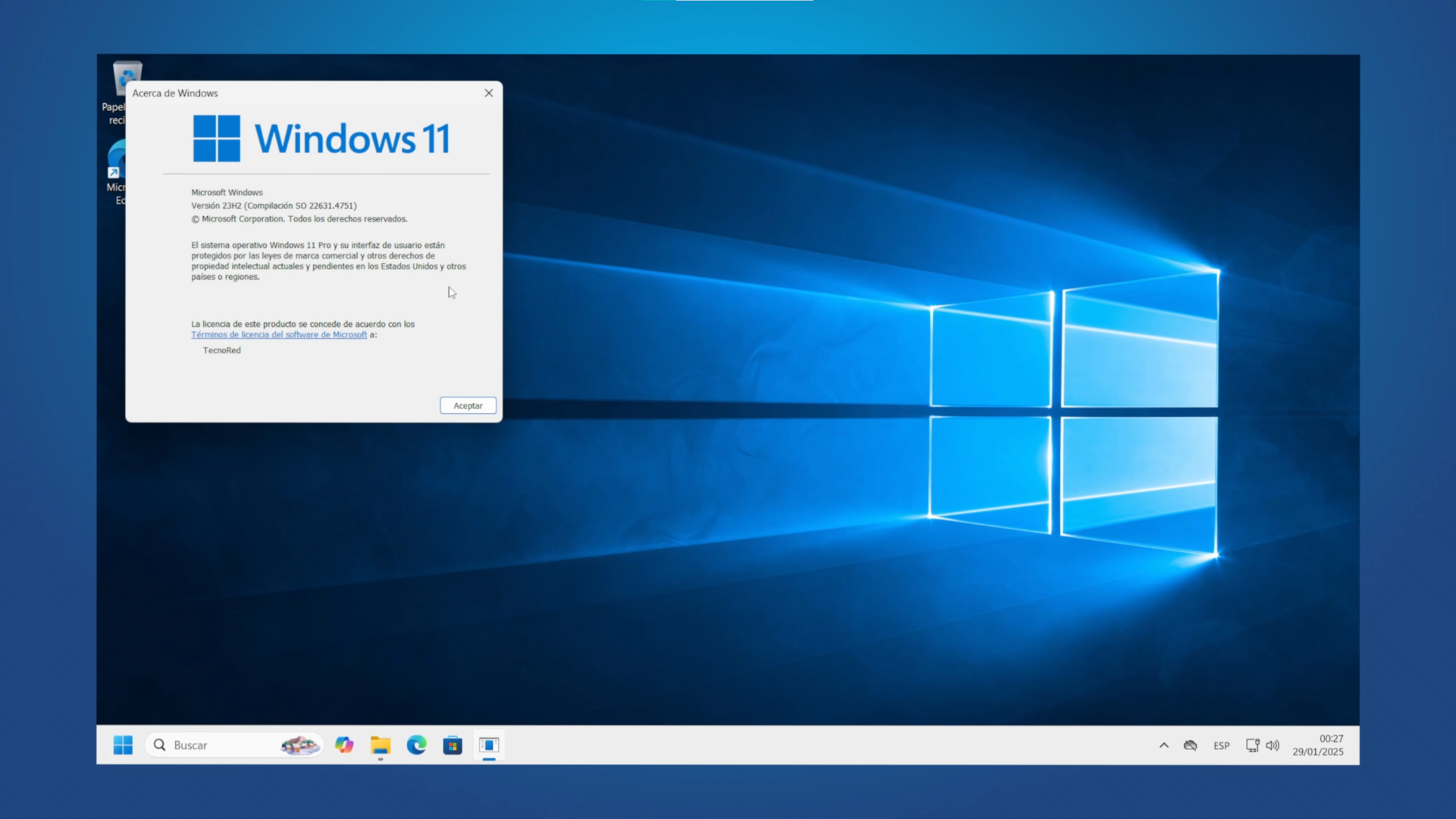Open Copilot from the taskbar
Viewport: 1456px width, 819px height.
(x=344, y=745)
